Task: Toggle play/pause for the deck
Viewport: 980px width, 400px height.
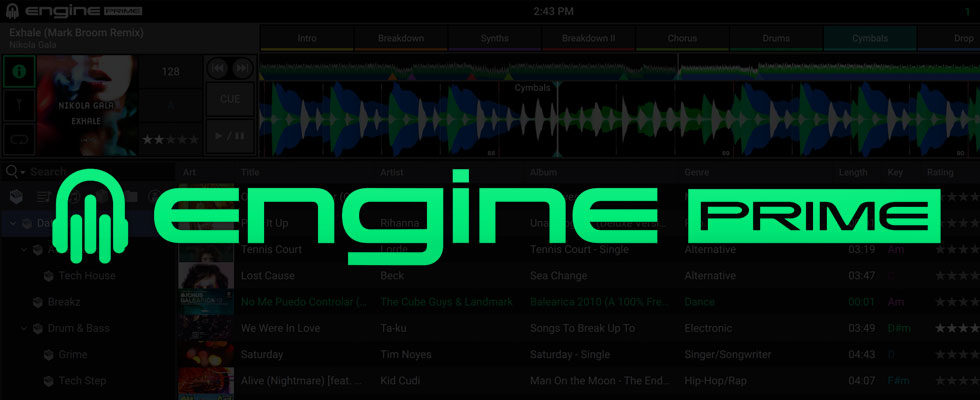Action: point(230,136)
